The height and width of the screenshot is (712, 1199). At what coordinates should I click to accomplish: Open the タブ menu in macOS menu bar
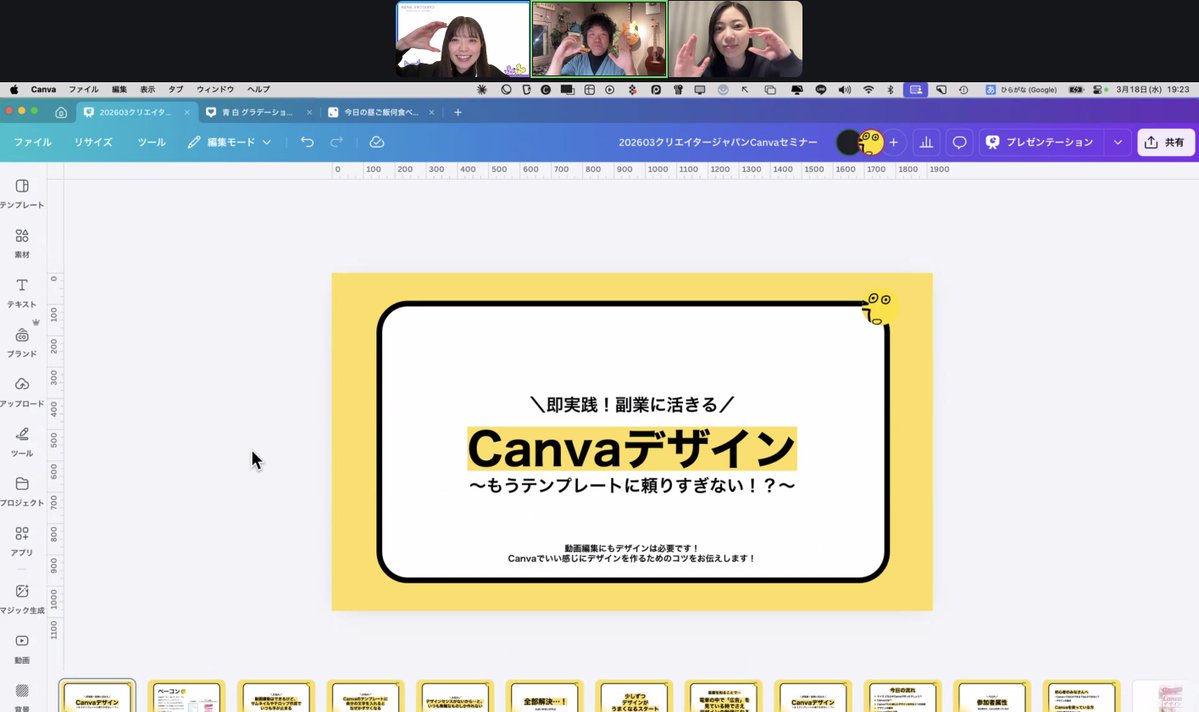click(176, 89)
